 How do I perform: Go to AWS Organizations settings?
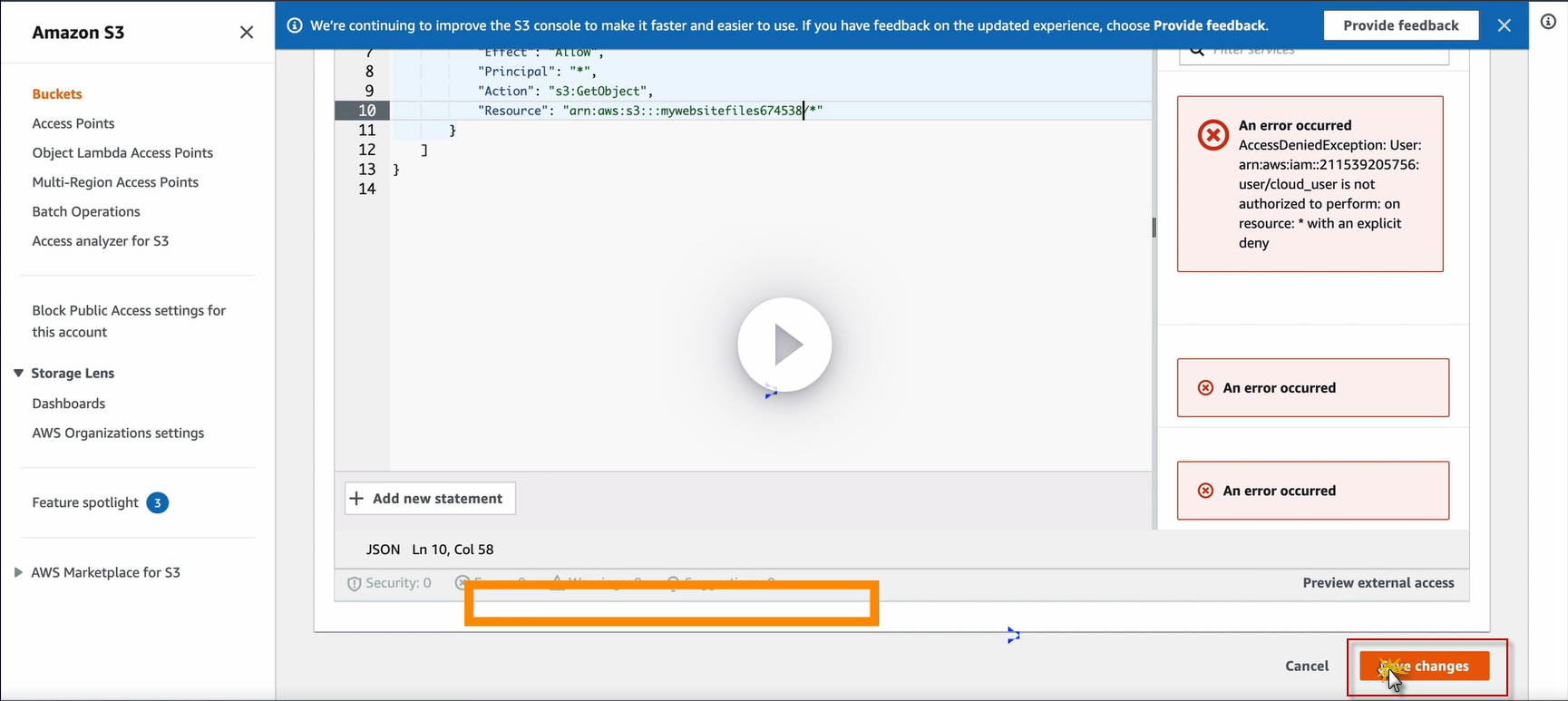click(x=118, y=433)
